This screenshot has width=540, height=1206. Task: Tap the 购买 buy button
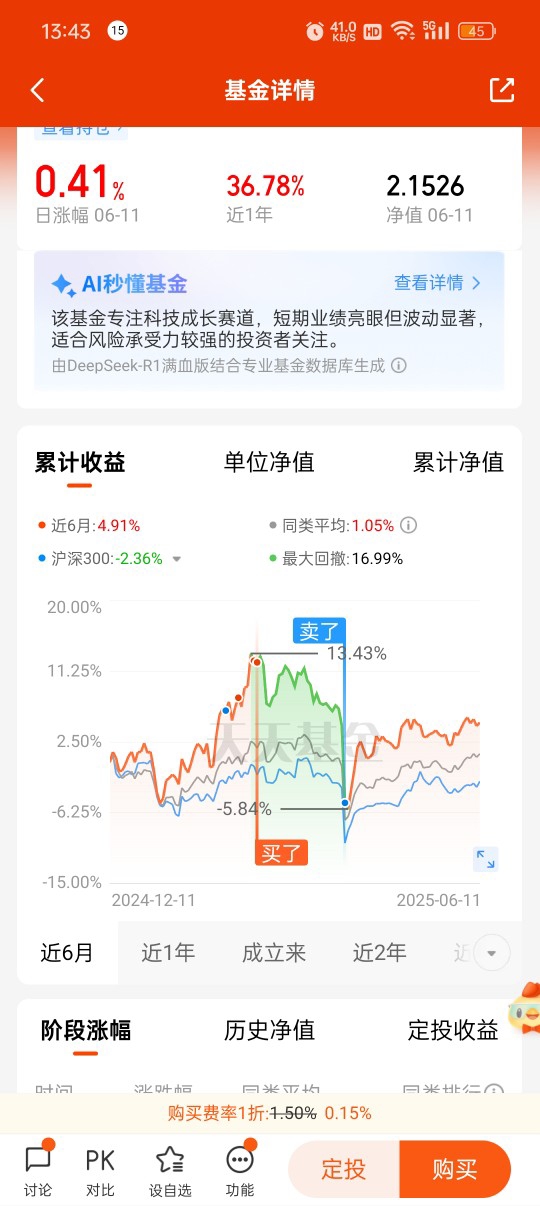click(455, 1169)
